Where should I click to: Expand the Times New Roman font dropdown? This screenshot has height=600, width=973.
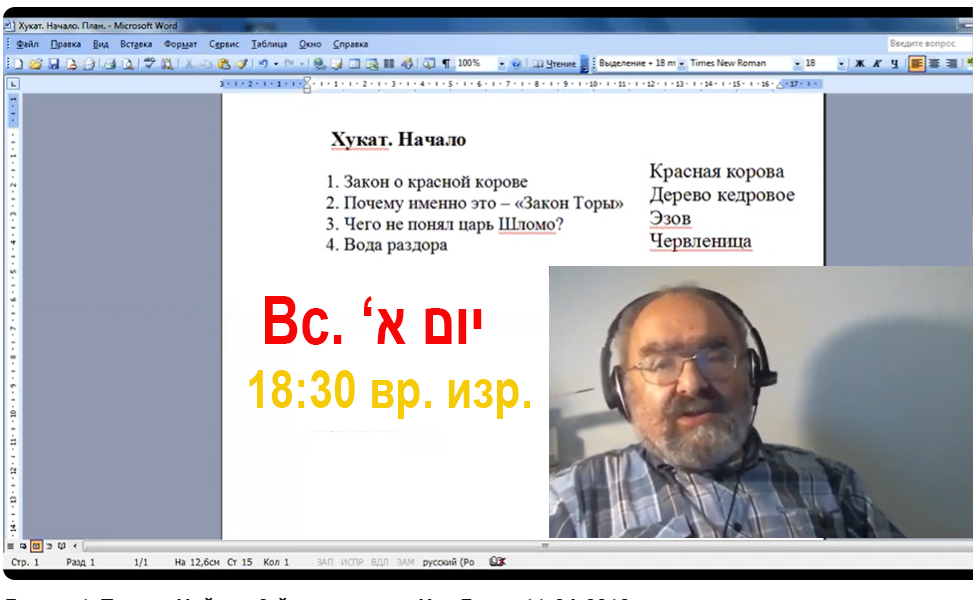pyautogui.click(x=797, y=63)
